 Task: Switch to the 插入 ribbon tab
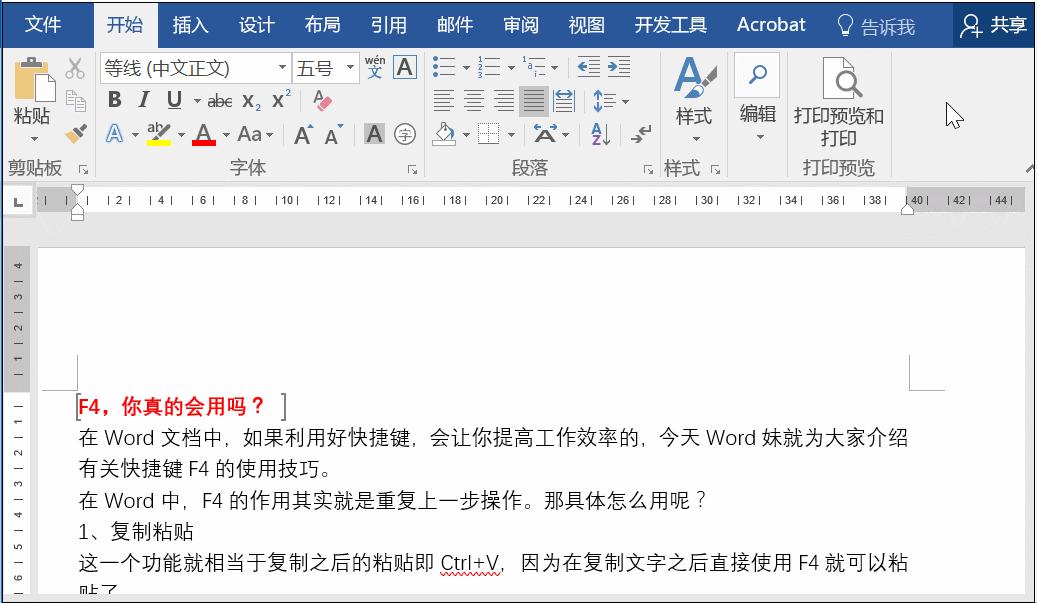click(x=191, y=25)
